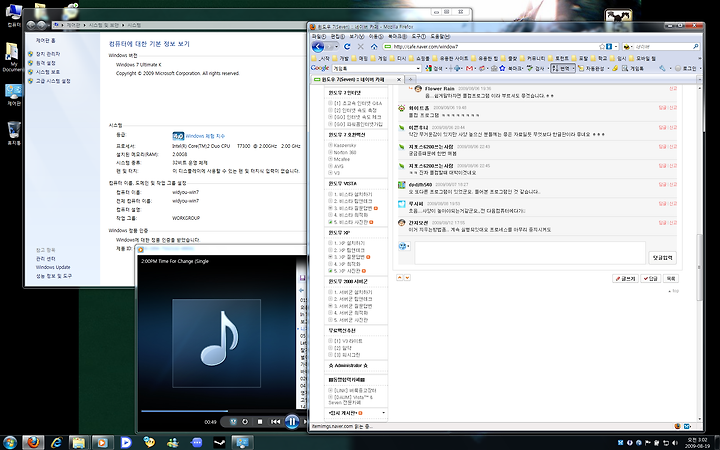Viewport: 720px width, 450px height.
Task: Click album art music note thumbnail
Action: (216, 343)
